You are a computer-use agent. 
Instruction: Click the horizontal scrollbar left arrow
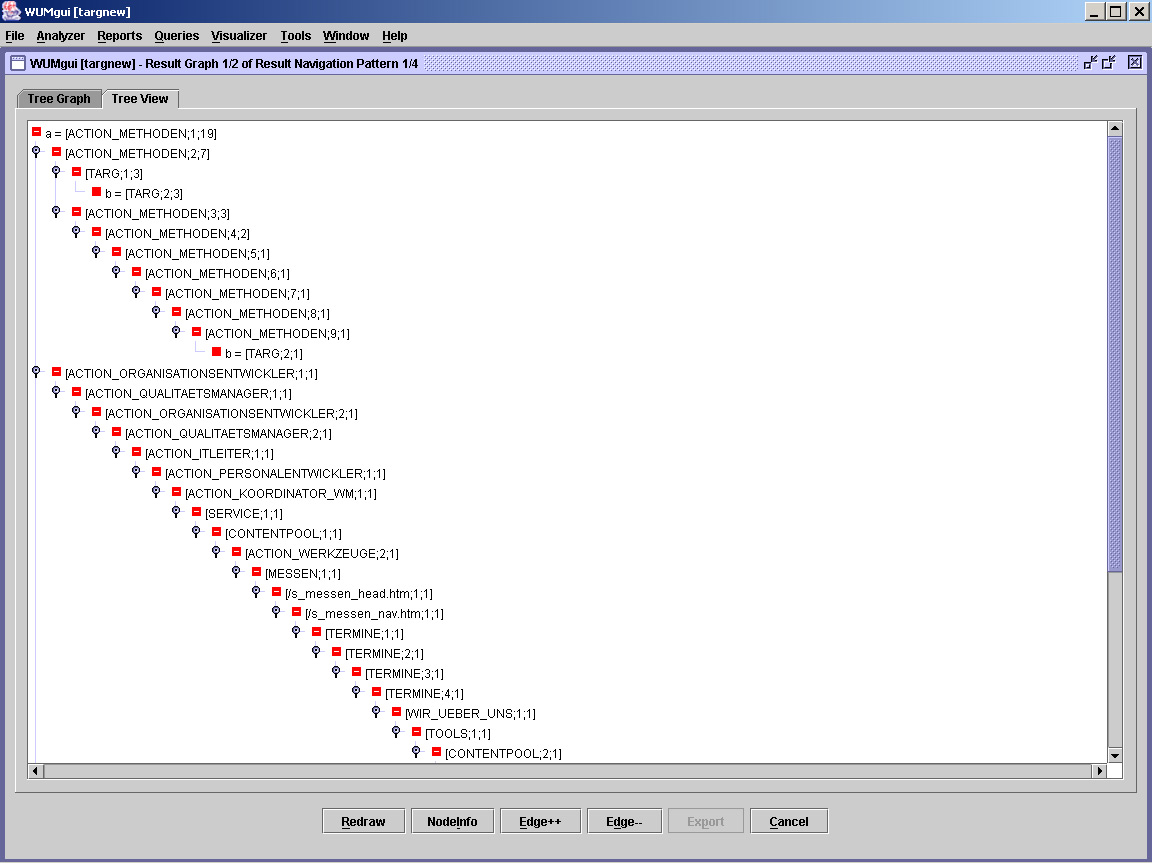tap(35, 771)
